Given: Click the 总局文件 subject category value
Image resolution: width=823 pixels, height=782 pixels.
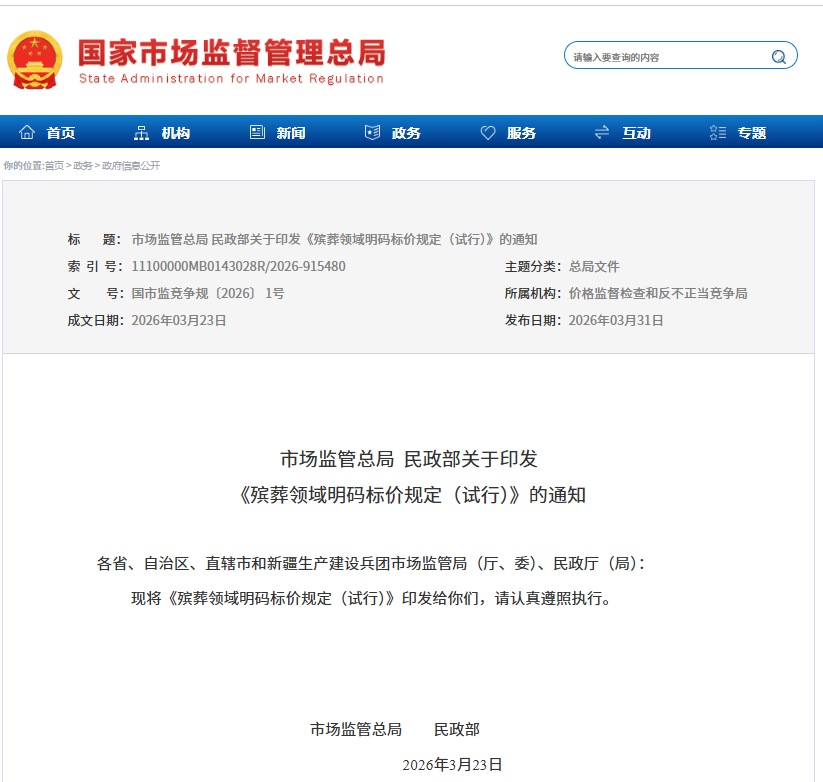Looking at the screenshot, I should (x=594, y=267).
